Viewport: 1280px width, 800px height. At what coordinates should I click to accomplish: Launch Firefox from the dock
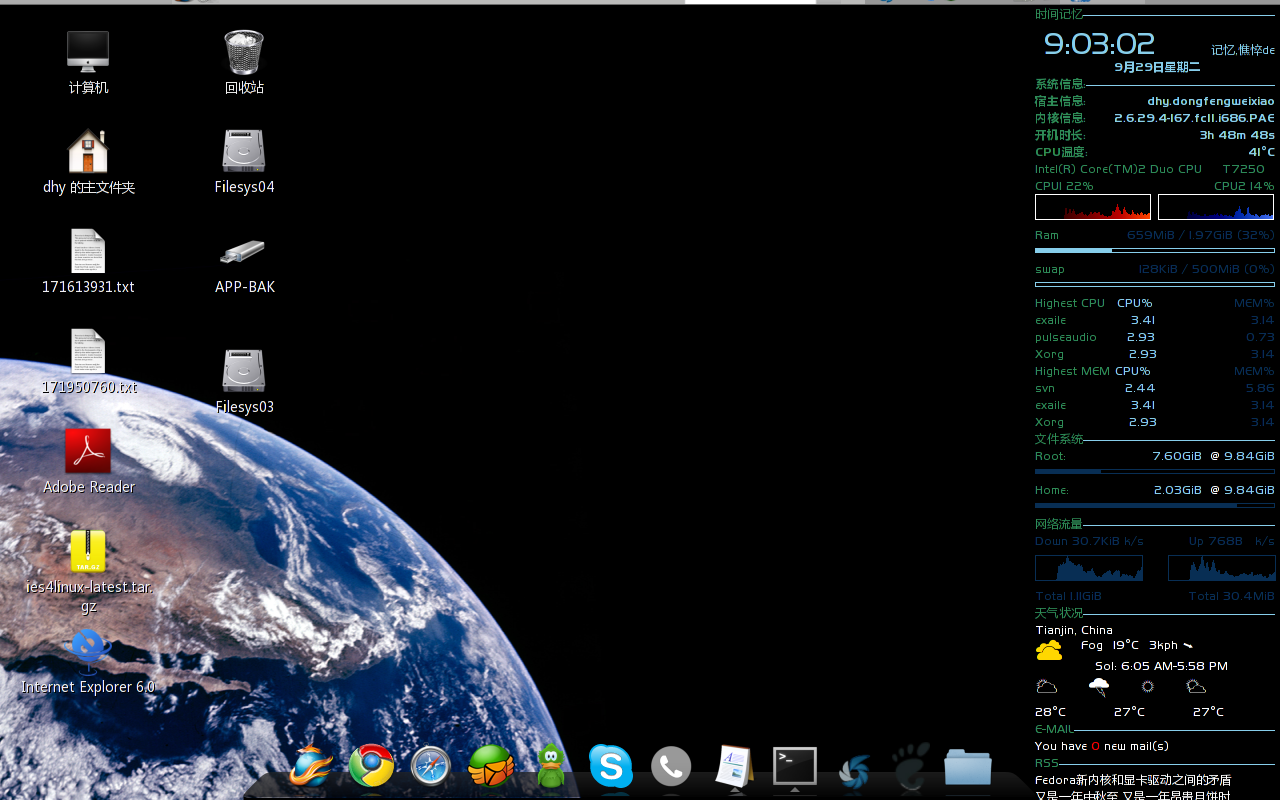pyautogui.click(x=310, y=767)
